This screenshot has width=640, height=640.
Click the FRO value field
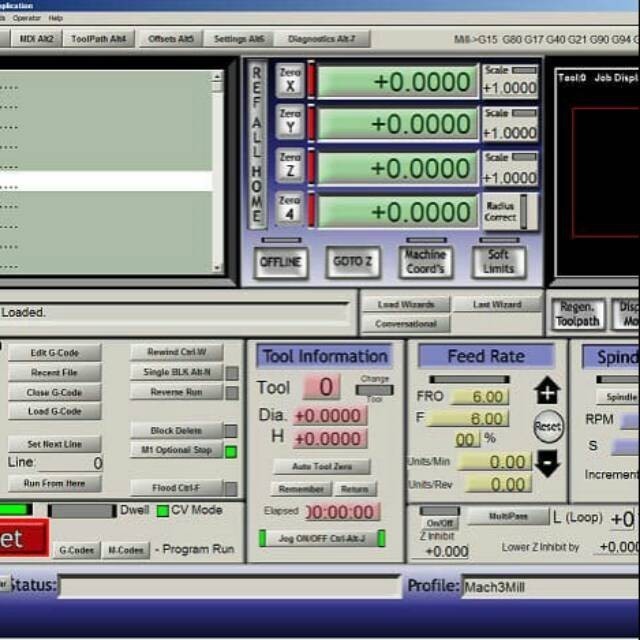point(480,396)
